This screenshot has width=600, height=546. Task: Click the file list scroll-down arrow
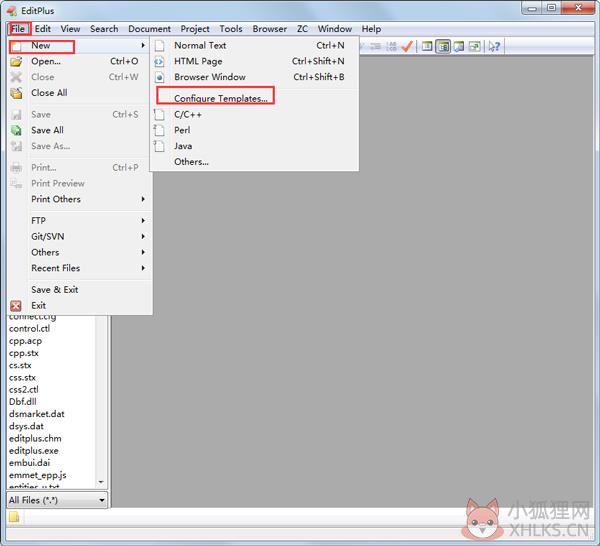click(101, 482)
